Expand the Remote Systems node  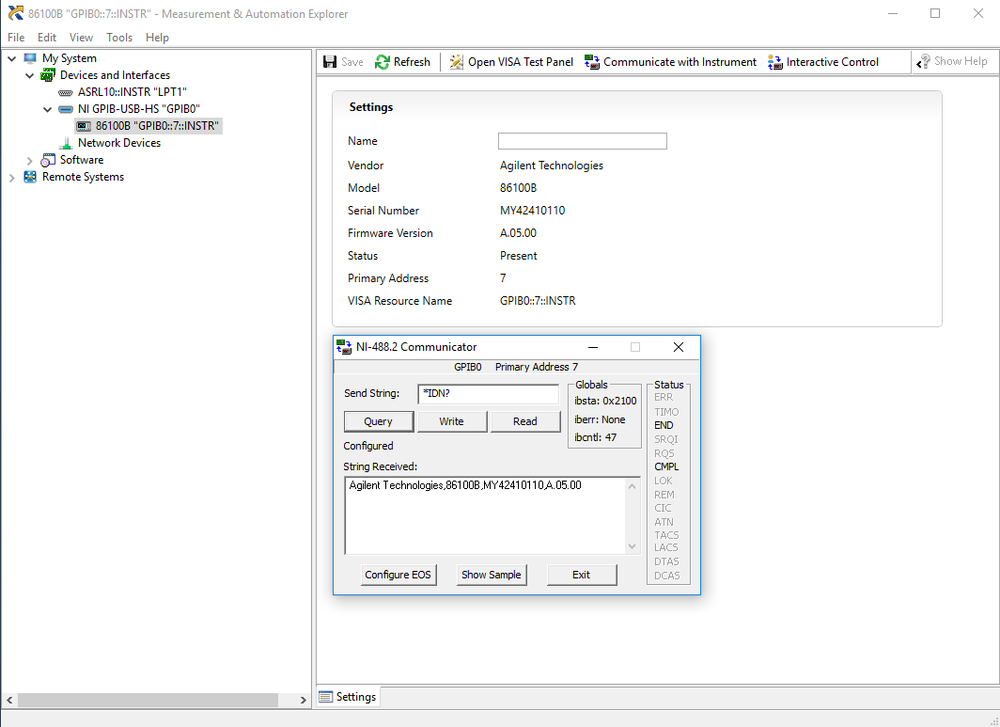12,177
